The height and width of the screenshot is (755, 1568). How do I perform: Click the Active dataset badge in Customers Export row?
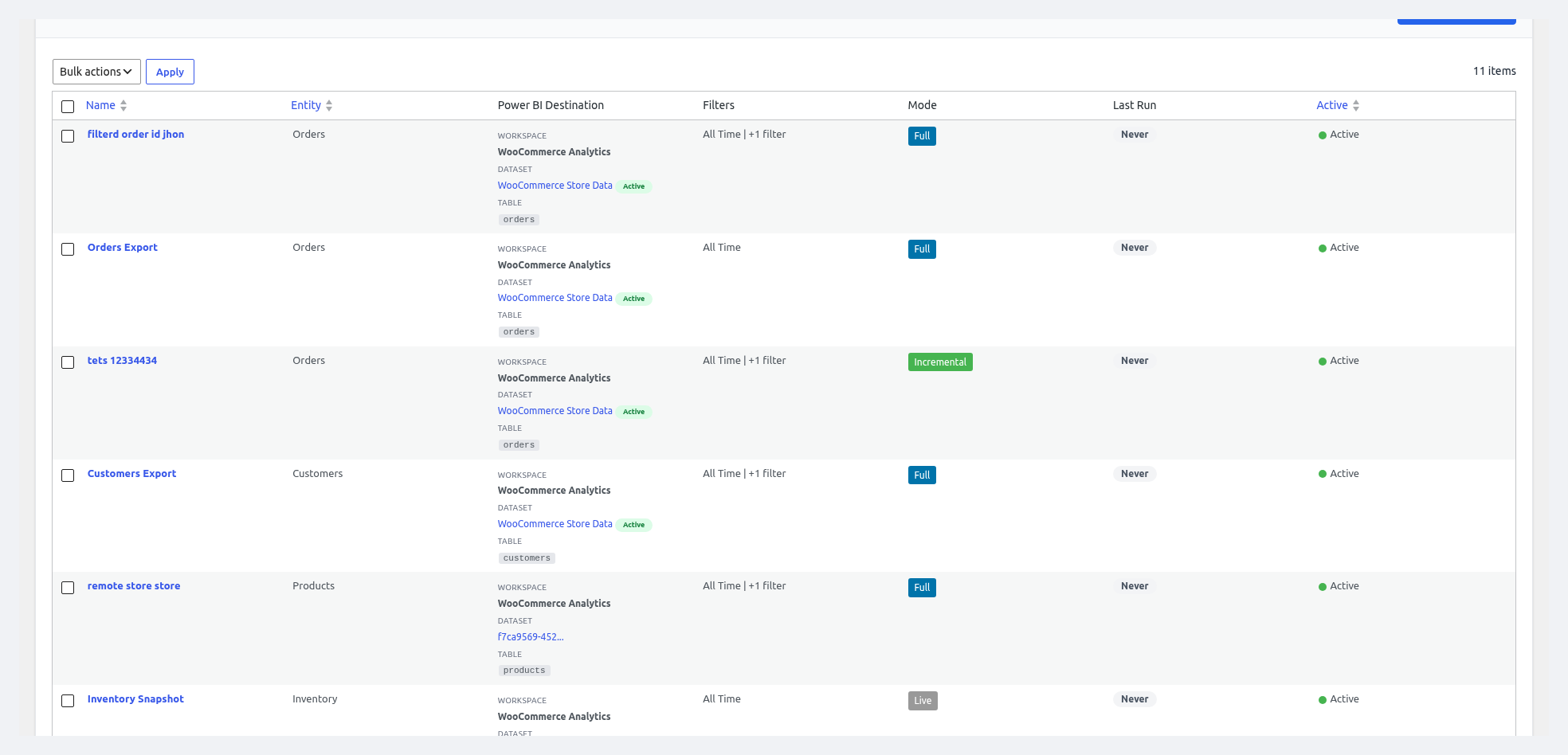tap(634, 525)
